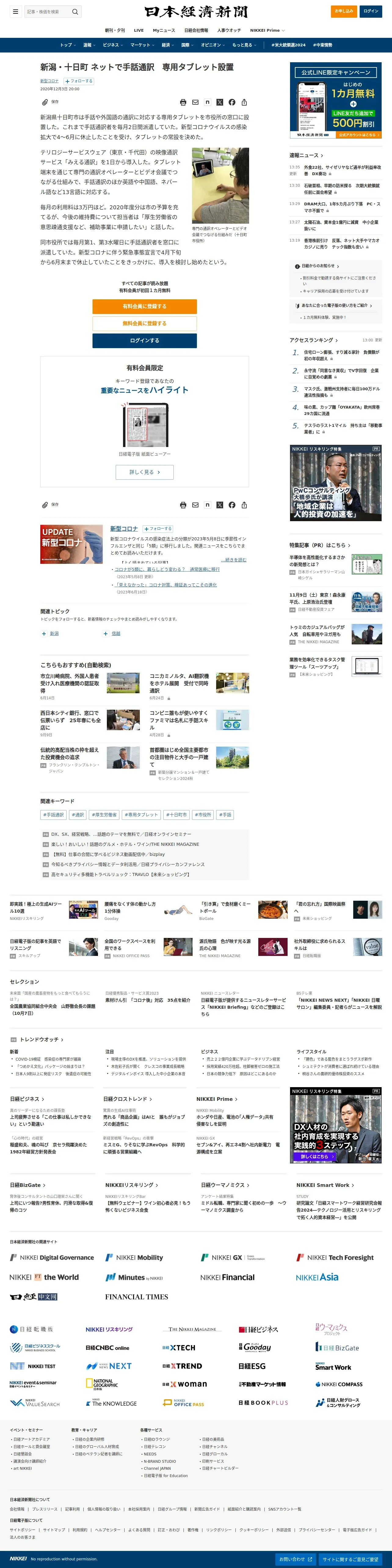Open the 日経会社情報 menu item

tap(196, 31)
